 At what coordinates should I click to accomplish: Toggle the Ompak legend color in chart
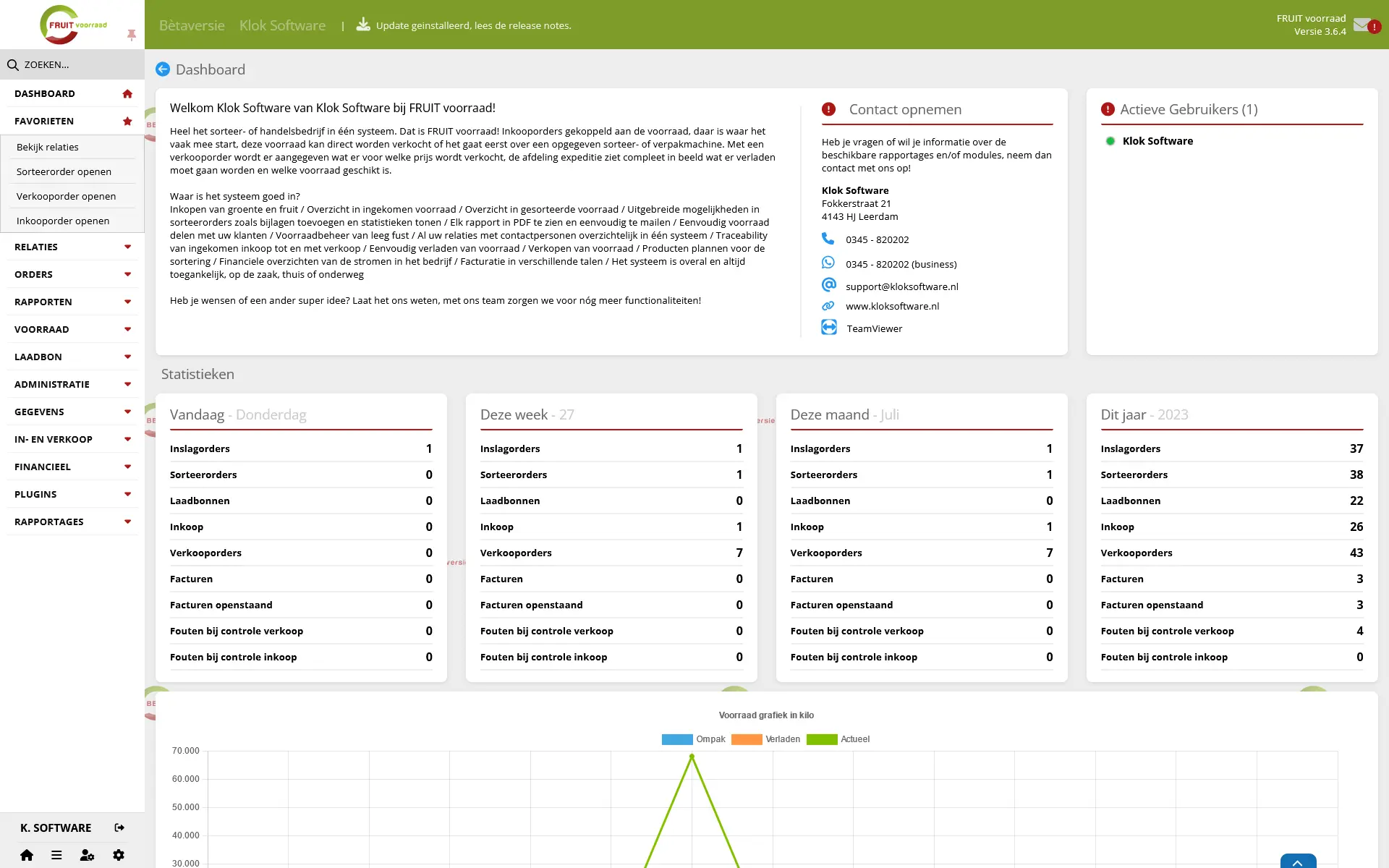[677, 739]
